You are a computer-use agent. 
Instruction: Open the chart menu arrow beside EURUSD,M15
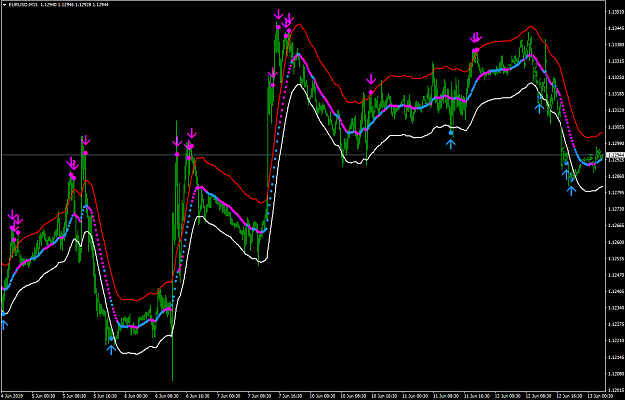click(x=4, y=4)
